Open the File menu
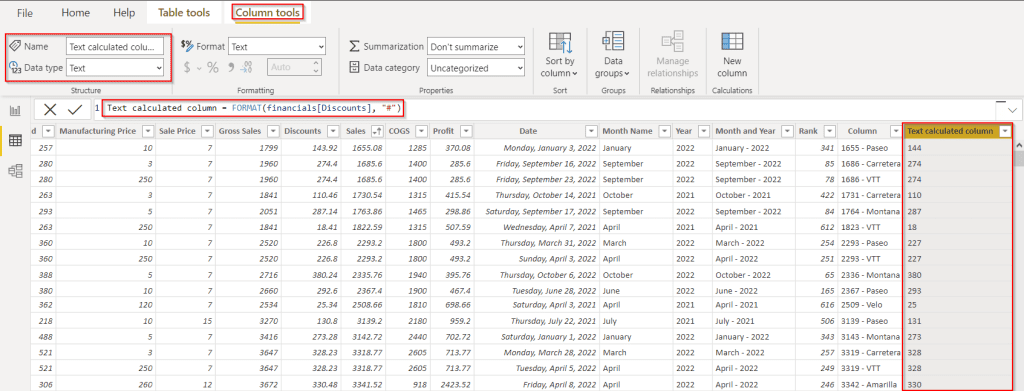 pyautogui.click(x=25, y=13)
